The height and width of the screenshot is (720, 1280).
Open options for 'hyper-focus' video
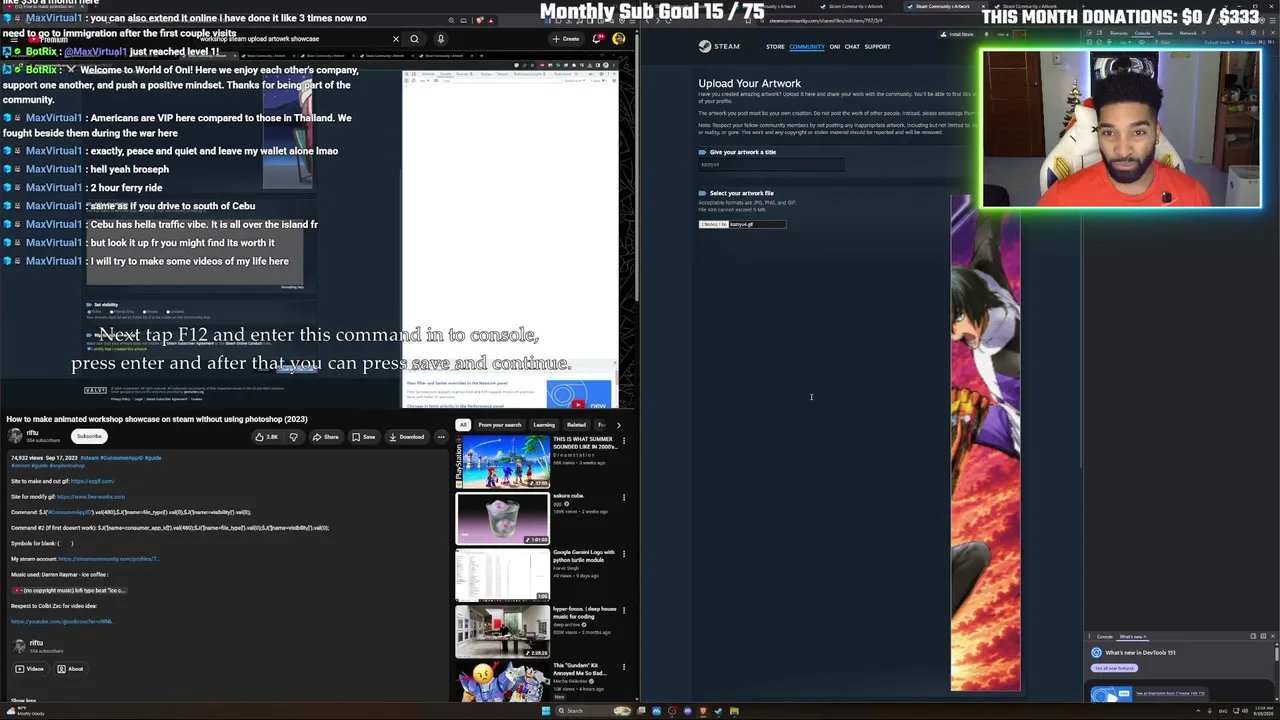[623, 610]
